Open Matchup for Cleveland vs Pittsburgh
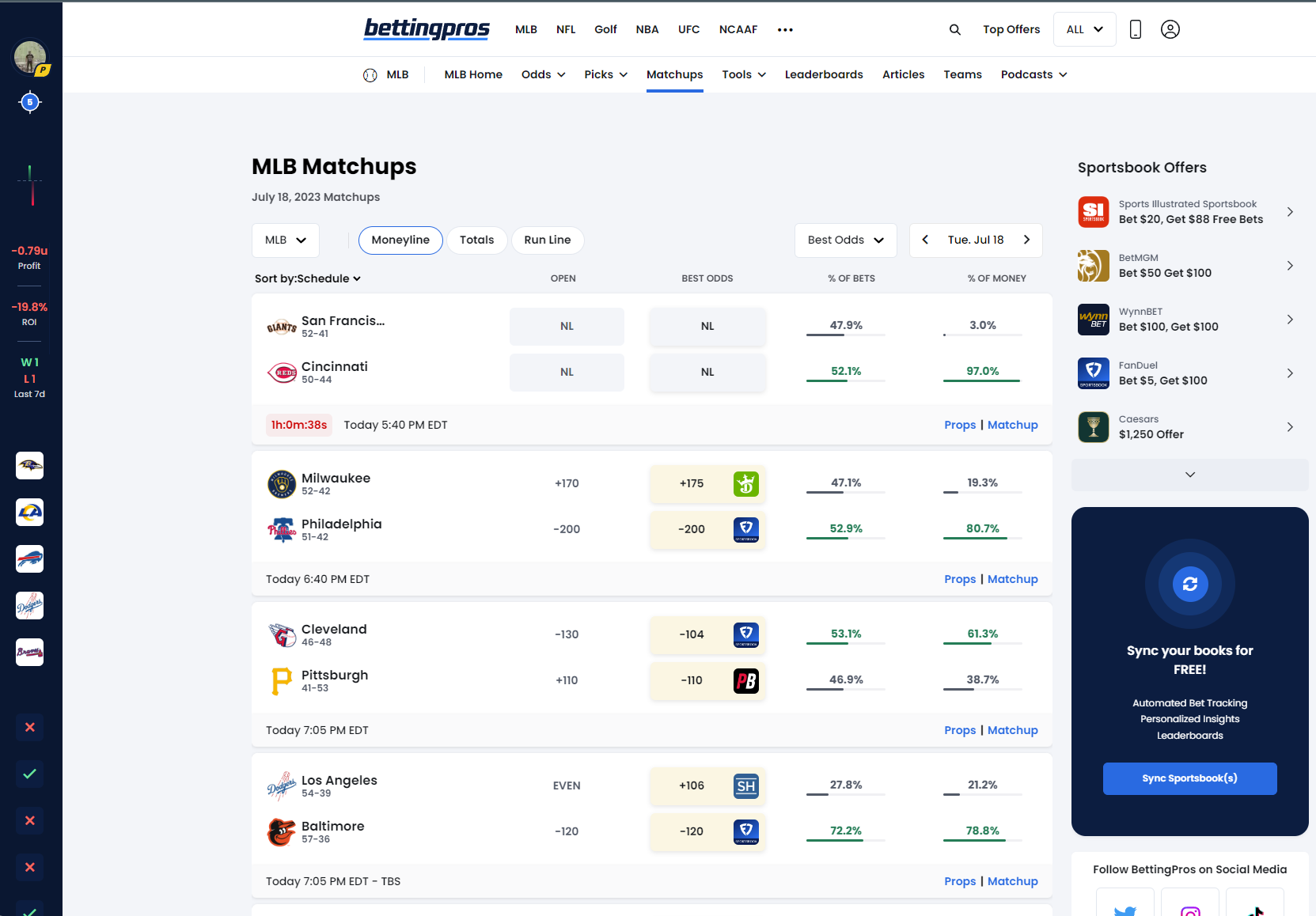 pos(1013,730)
